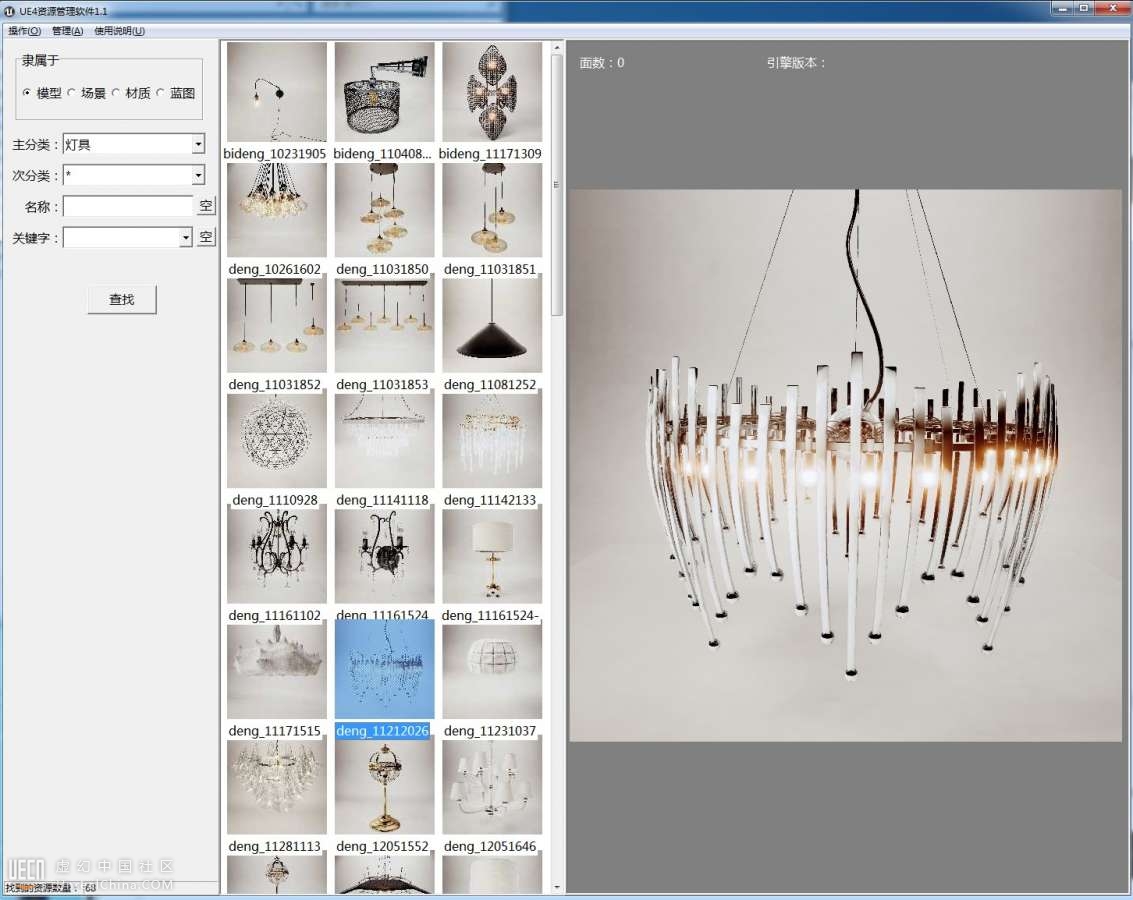
Task: Select the deng_11141118 thumbnail
Action: [x=384, y=441]
